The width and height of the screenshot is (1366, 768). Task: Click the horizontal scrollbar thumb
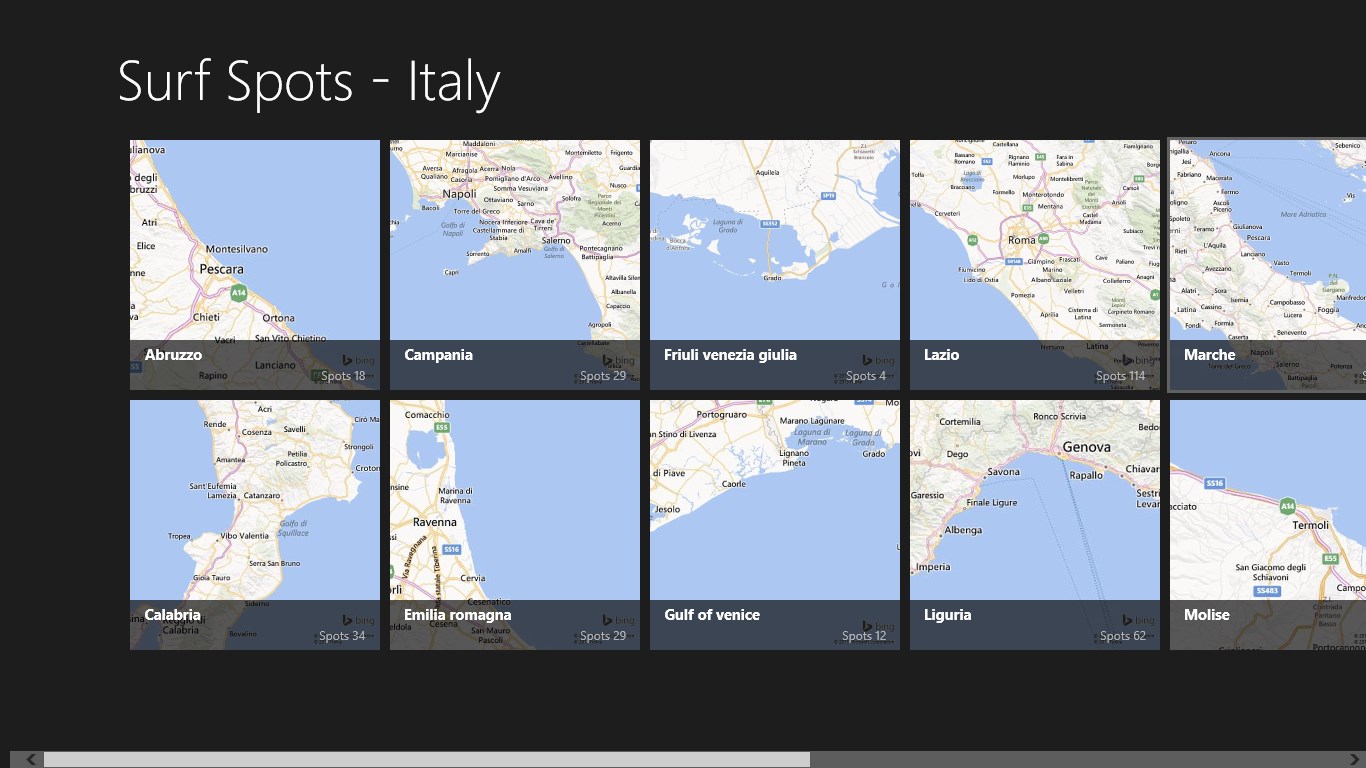(426, 760)
